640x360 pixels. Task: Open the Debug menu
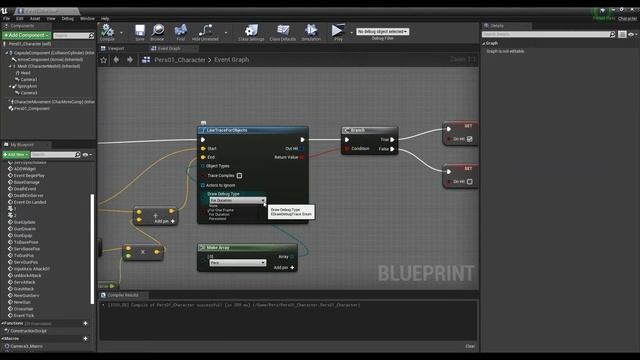click(x=67, y=18)
